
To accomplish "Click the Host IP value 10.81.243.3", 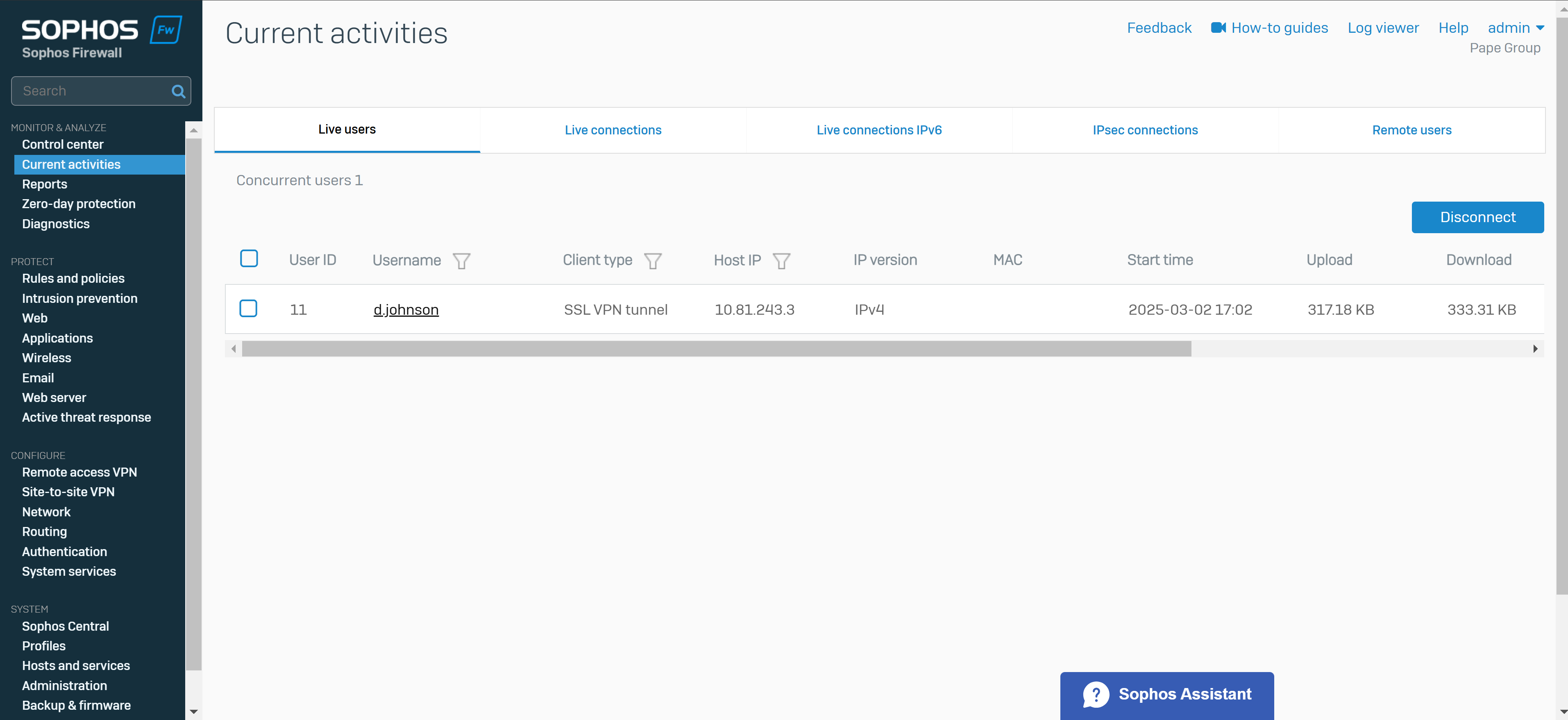I will pos(754,310).
